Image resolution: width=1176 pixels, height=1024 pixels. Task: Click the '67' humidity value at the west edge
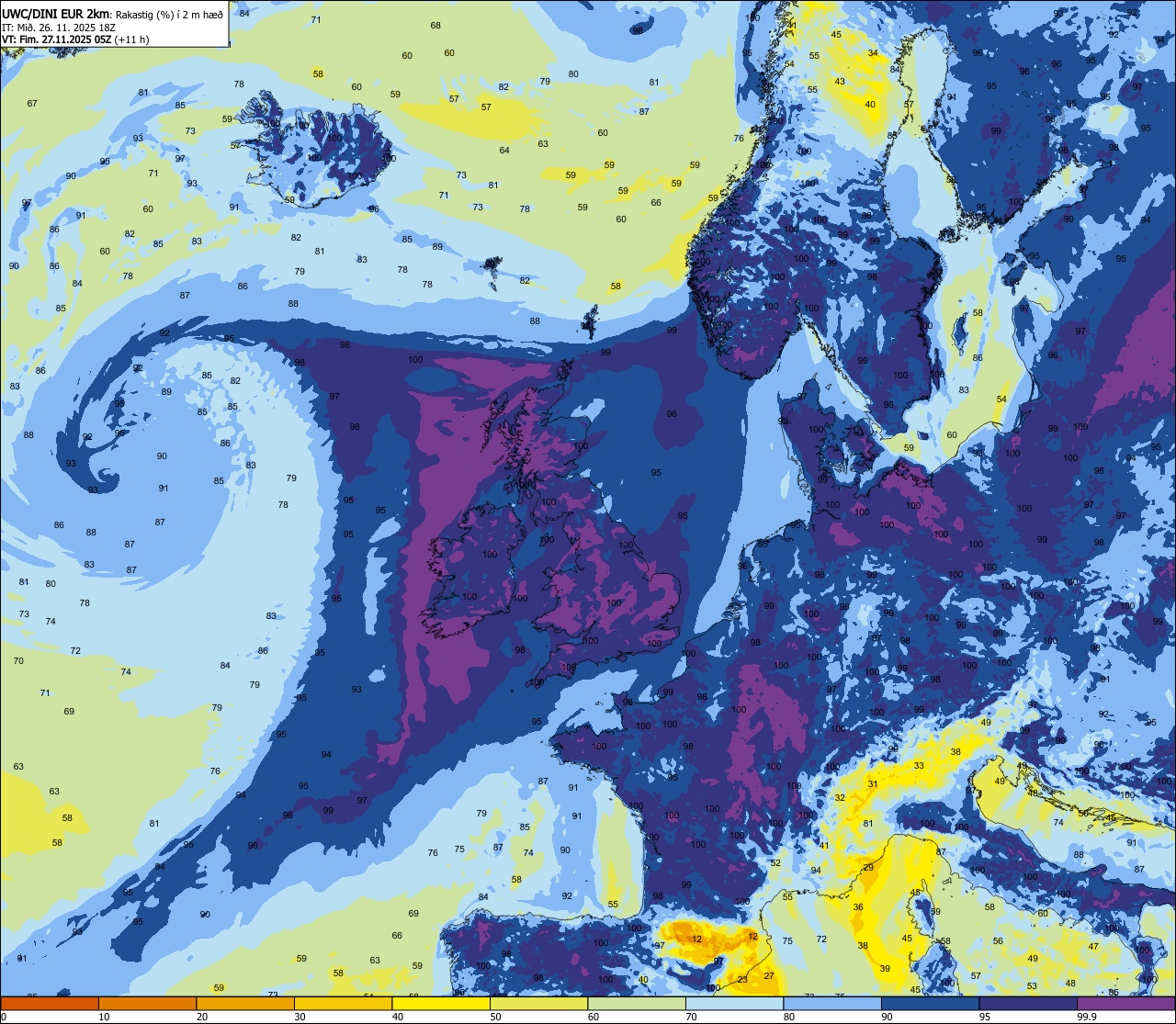click(x=32, y=104)
